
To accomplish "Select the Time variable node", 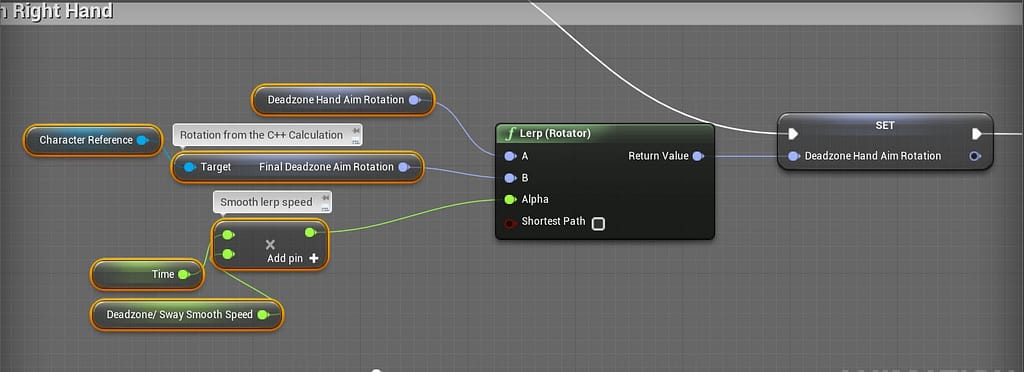I will click(x=147, y=274).
